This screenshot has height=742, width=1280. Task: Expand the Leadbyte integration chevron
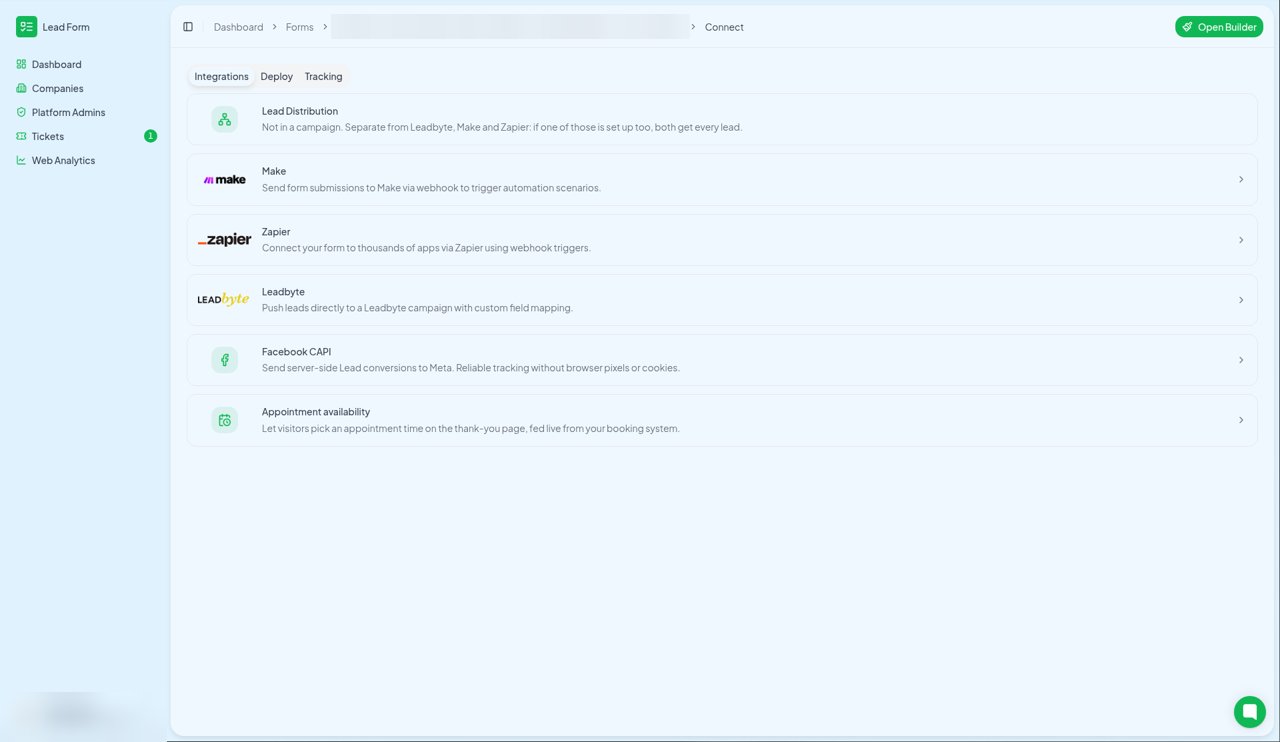(1241, 300)
